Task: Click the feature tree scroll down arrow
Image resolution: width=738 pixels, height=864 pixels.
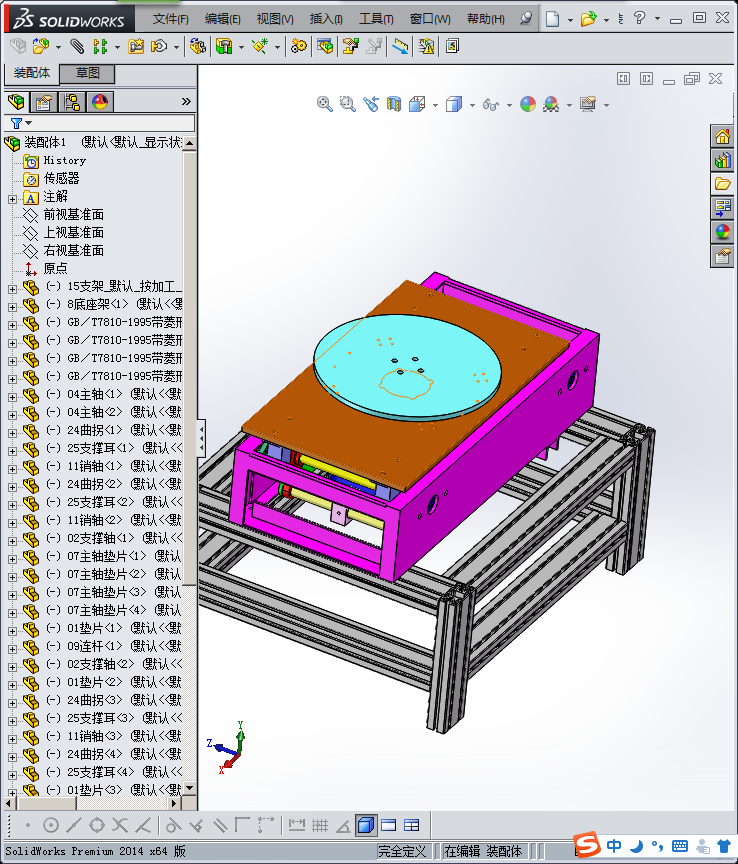Action: coord(190,788)
